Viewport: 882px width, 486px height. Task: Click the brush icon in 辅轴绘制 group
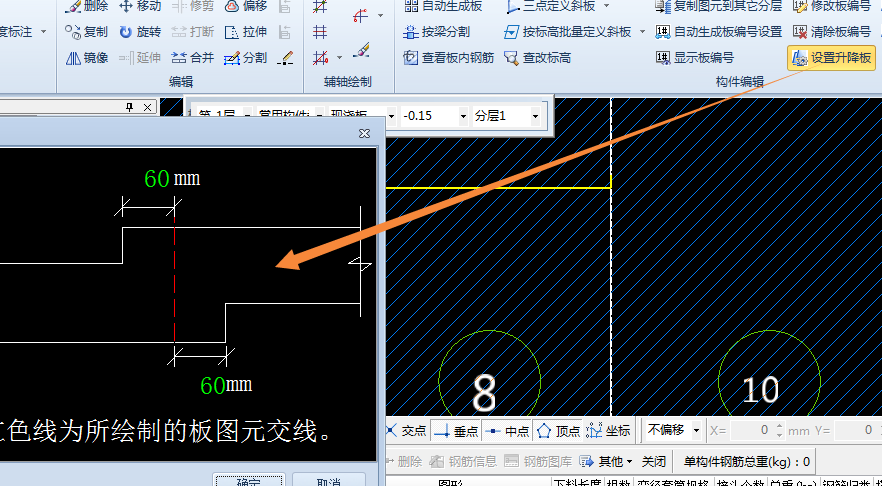pos(361,51)
